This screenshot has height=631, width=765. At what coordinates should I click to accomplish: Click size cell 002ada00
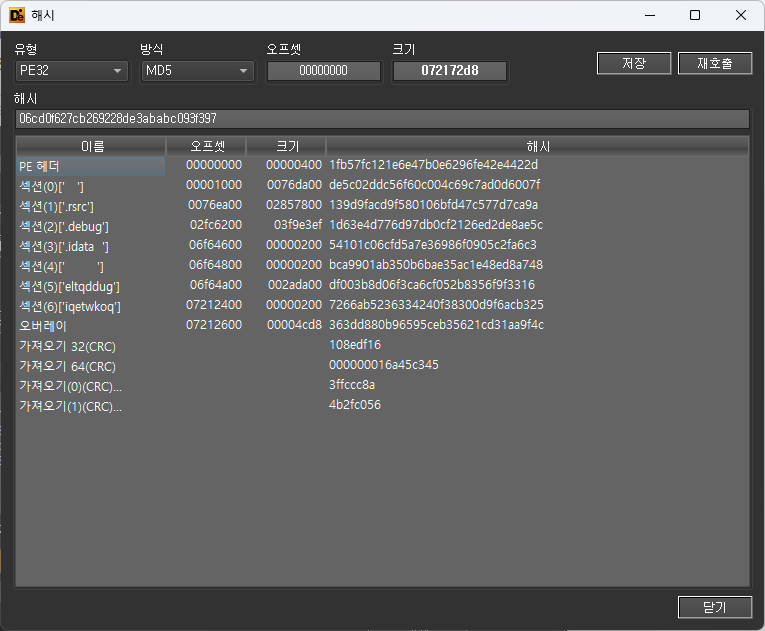tap(295, 285)
